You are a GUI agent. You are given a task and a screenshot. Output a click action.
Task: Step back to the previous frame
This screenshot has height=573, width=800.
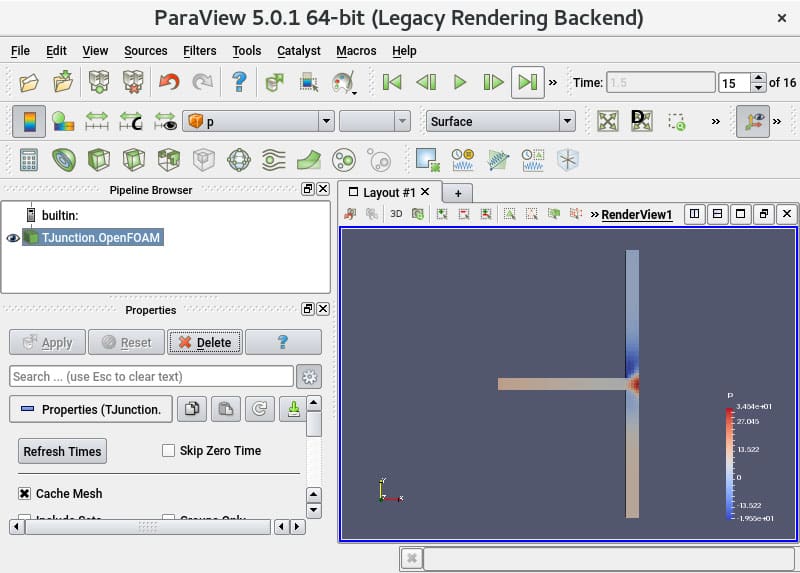[x=426, y=82]
